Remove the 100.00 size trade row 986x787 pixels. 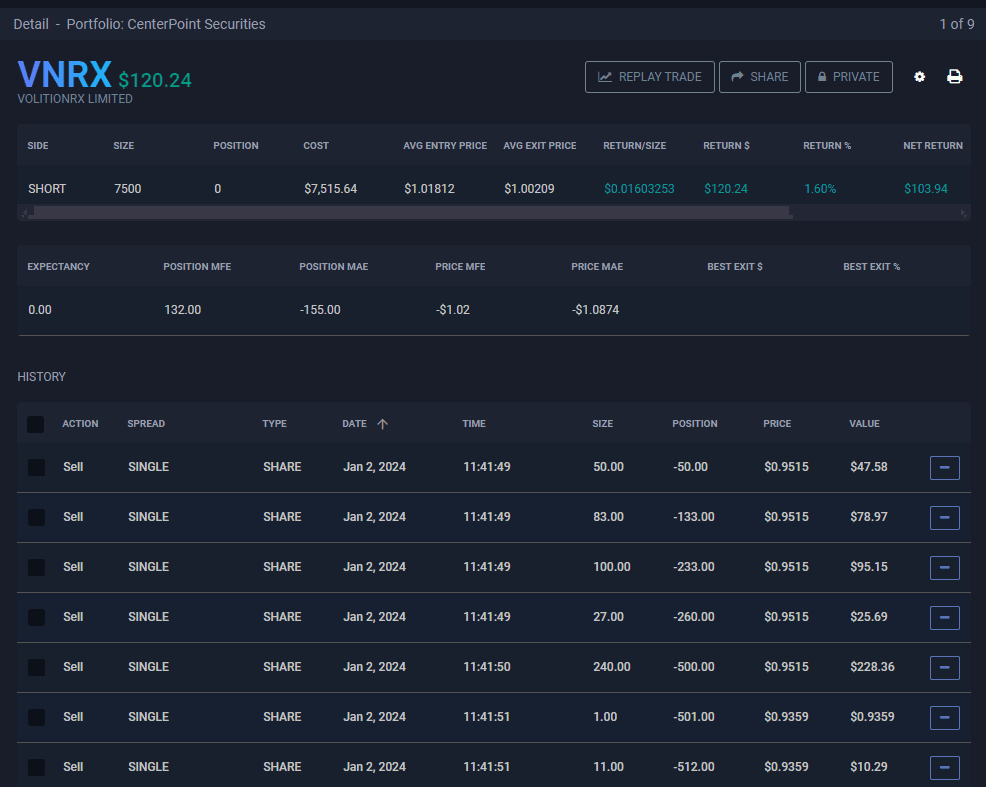tap(944, 567)
